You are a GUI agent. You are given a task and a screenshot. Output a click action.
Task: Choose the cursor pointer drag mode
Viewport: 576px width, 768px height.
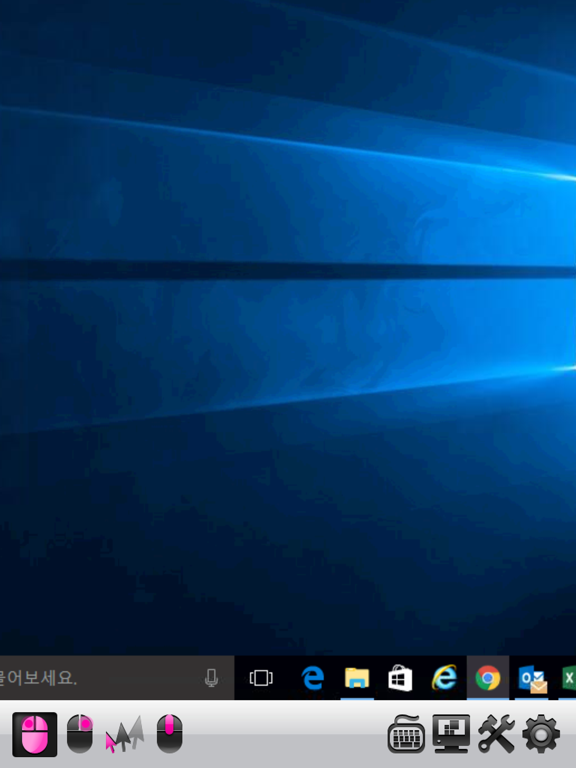[125, 734]
